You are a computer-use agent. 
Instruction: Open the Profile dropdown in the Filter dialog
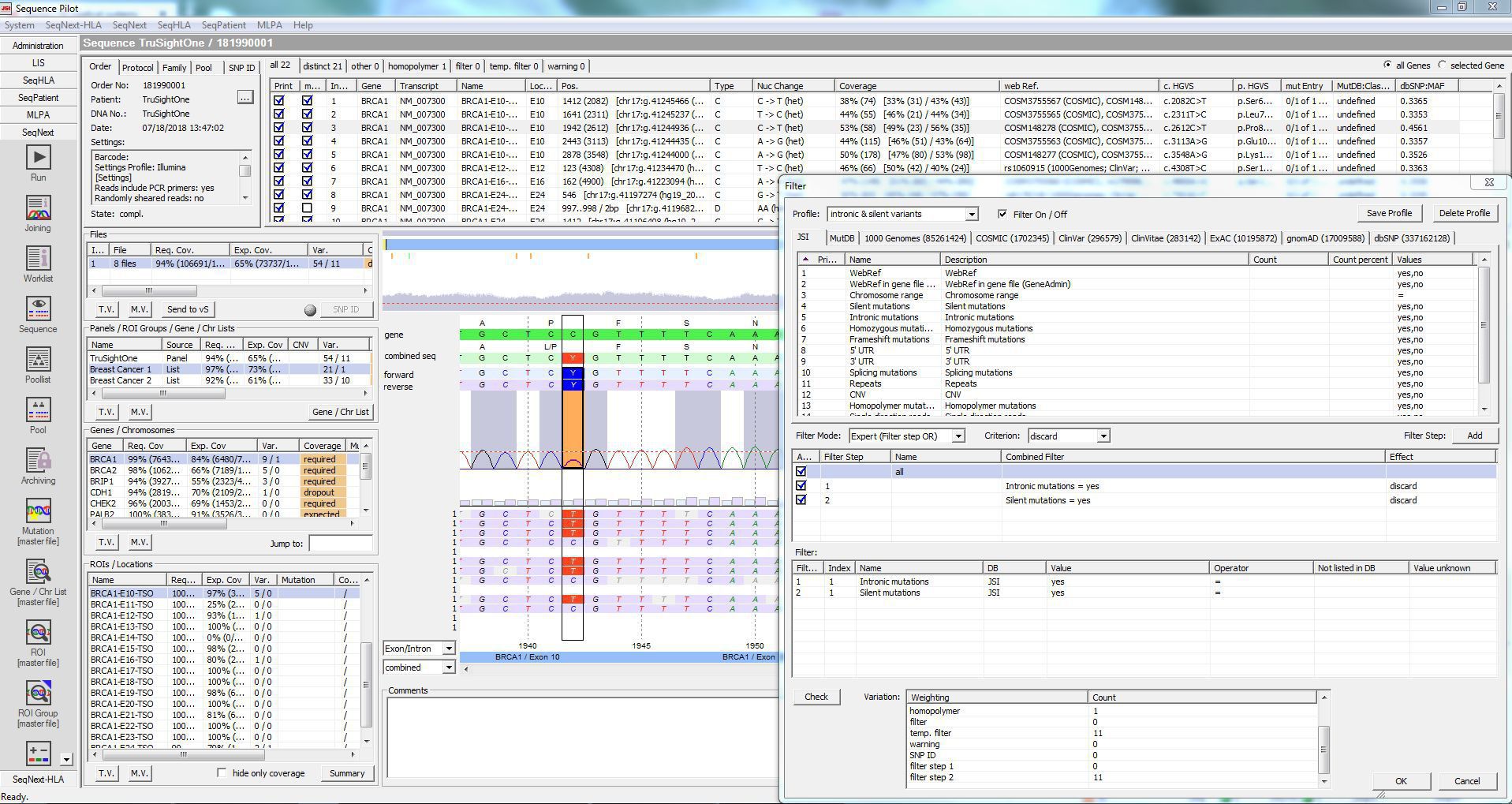(x=973, y=214)
